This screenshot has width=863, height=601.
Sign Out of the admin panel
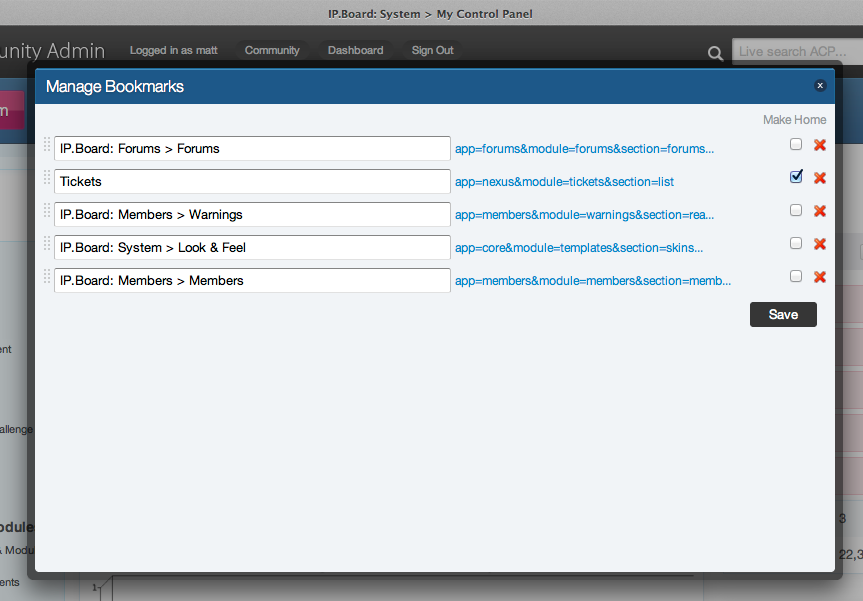(x=433, y=50)
